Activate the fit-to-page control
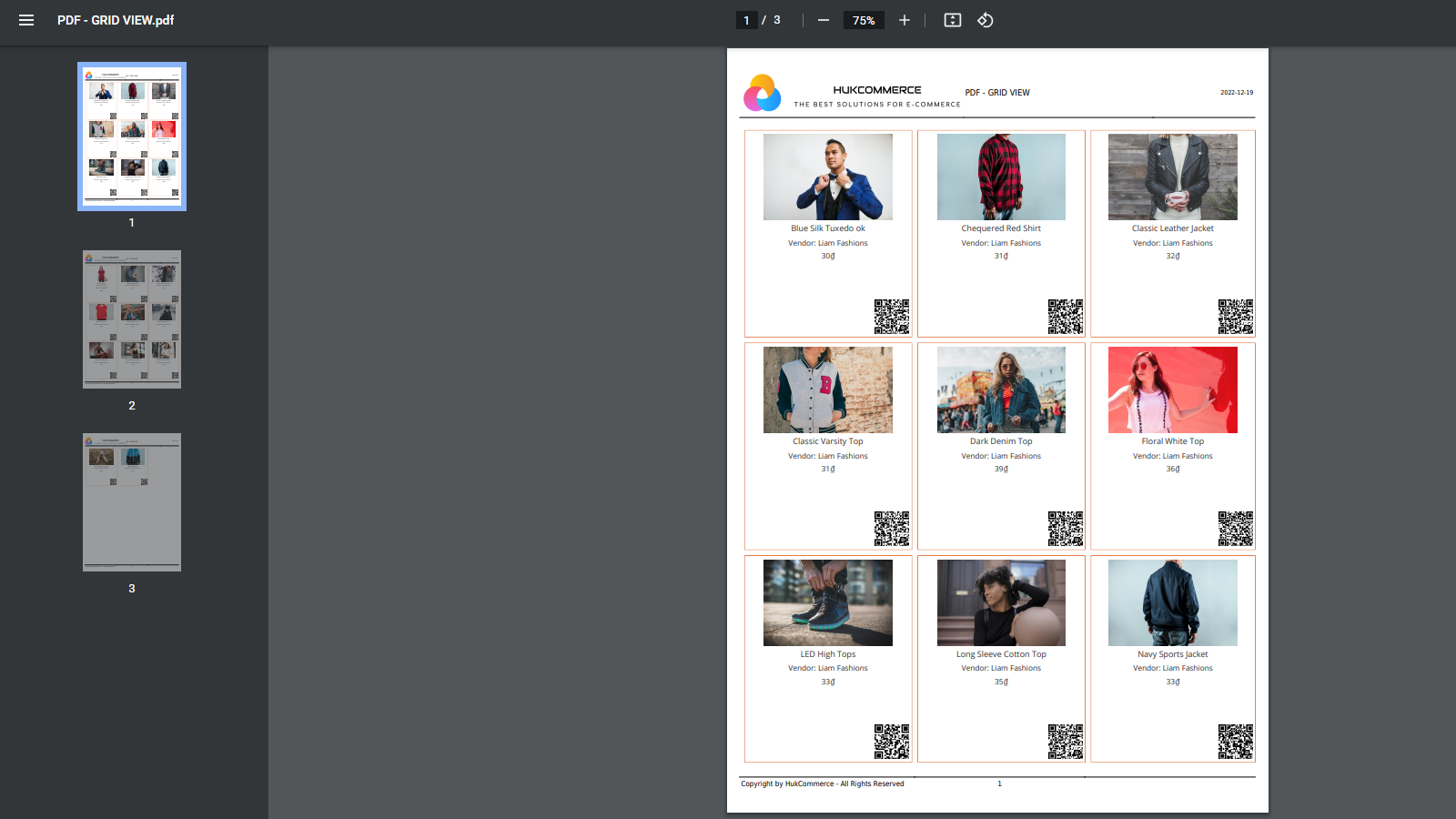The width and height of the screenshot is (1456, 819). pyautogui.click(x=951, y=19)
